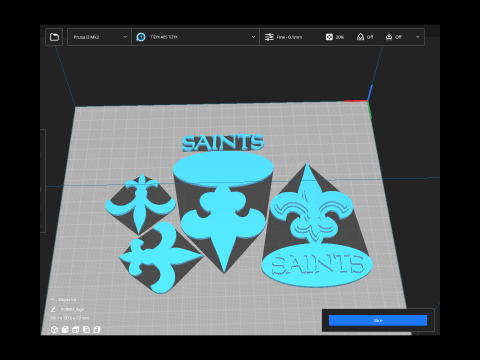Select the center ellipse disc model
Viewport: 480px width, 360px height.
tap(223, 168)
